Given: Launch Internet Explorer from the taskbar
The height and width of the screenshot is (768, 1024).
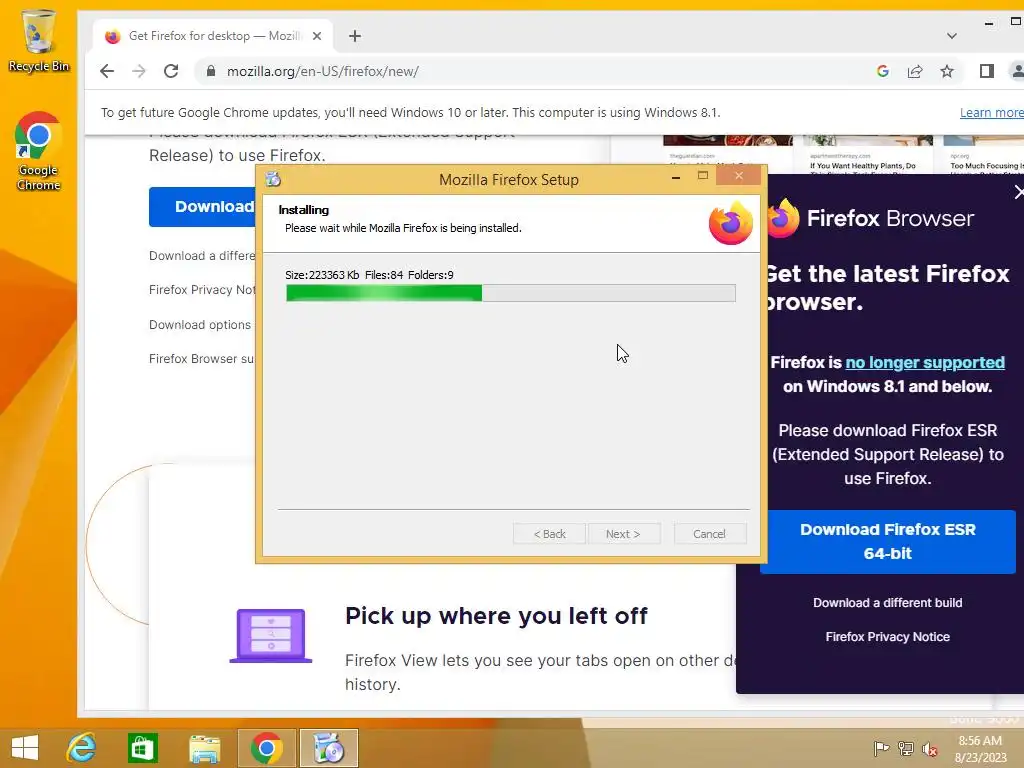Looking at the screenshot, I should (82, 748).
